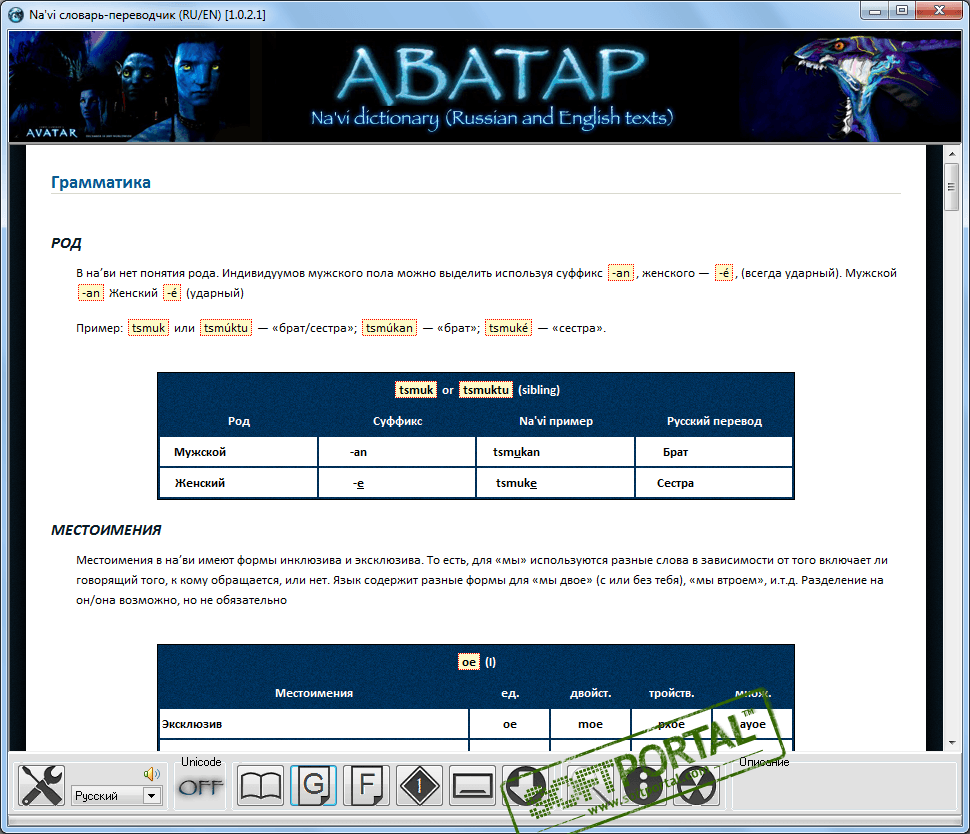Screen dimensions: 970x834
Task: Click the oe cell in Эксклюзив row
Action: click(x=510, y=724)
